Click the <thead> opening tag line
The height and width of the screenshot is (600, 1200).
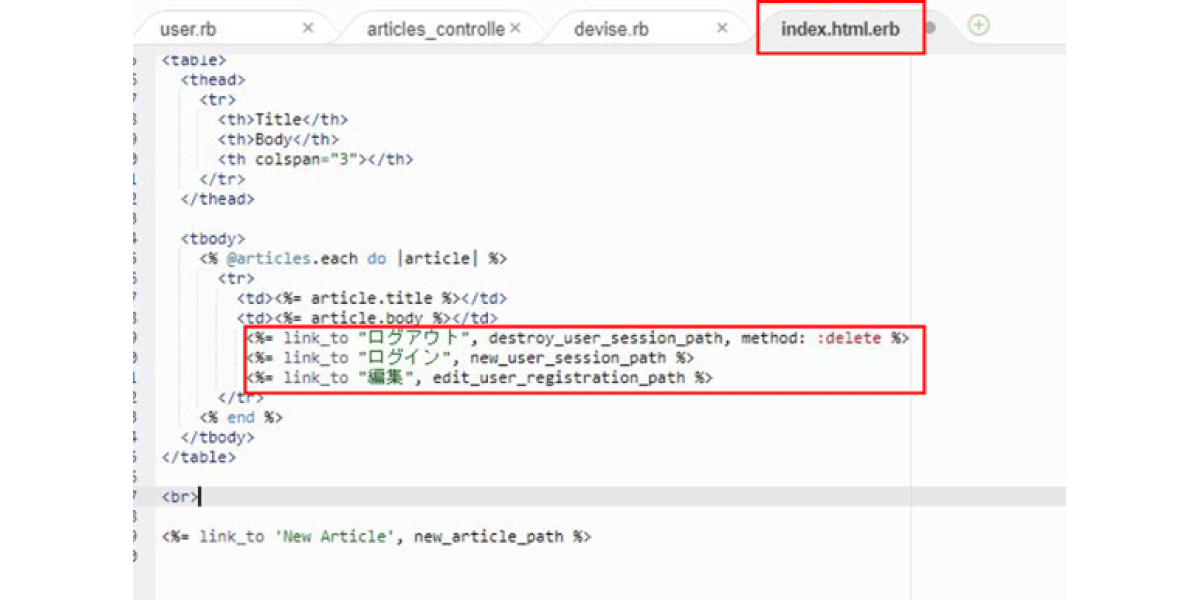pyautogui.click(x=213, y=80)
